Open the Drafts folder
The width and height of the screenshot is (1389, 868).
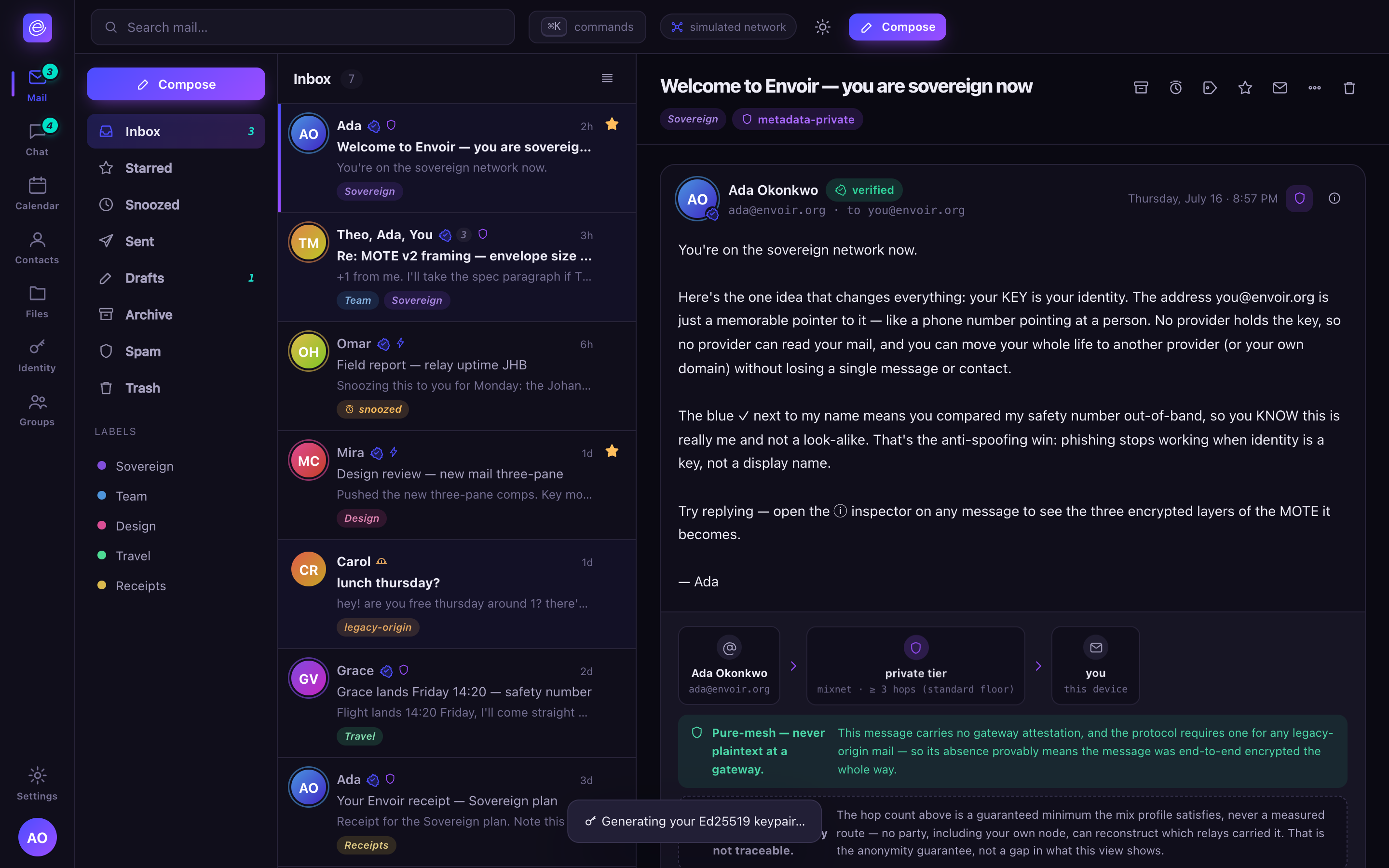[176, 278]
